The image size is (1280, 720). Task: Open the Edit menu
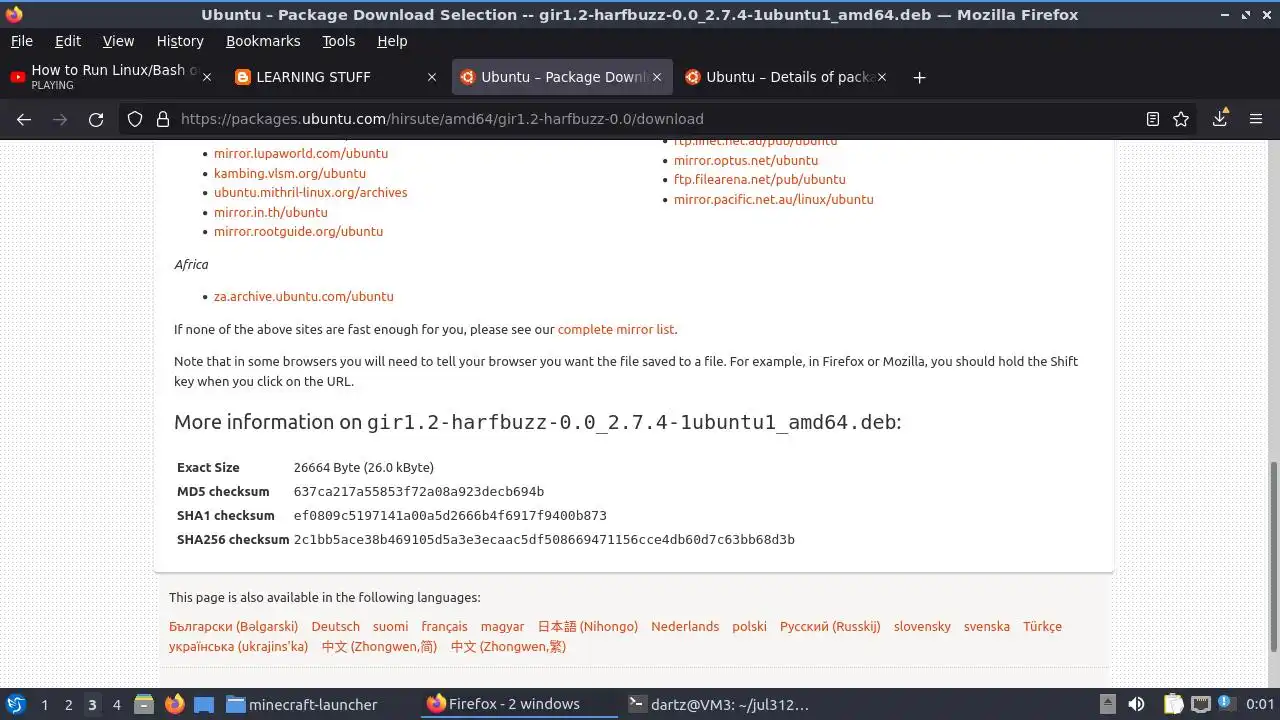click(68, 41)
